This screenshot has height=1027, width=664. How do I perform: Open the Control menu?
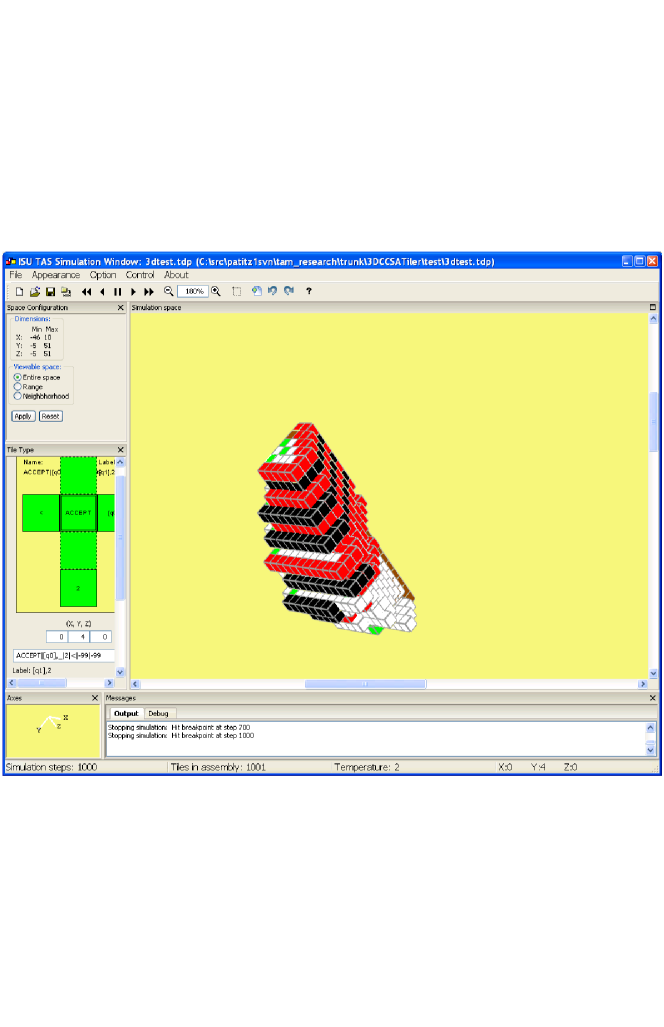tap(140, 275)
